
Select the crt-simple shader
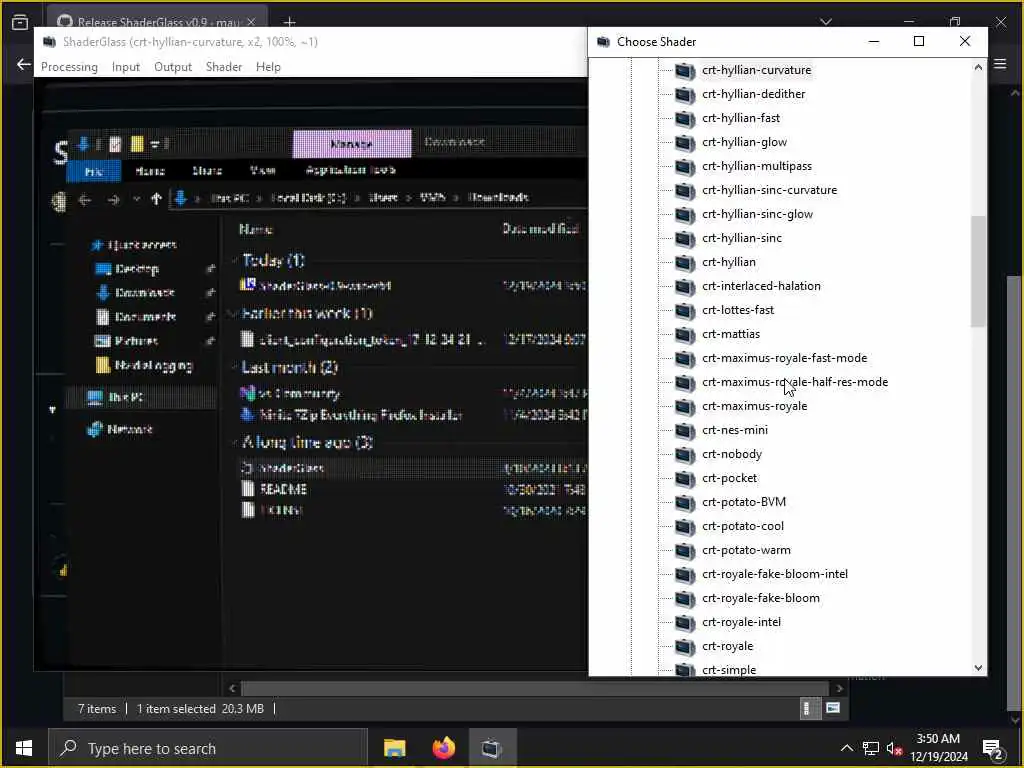(x=729, y=669)
